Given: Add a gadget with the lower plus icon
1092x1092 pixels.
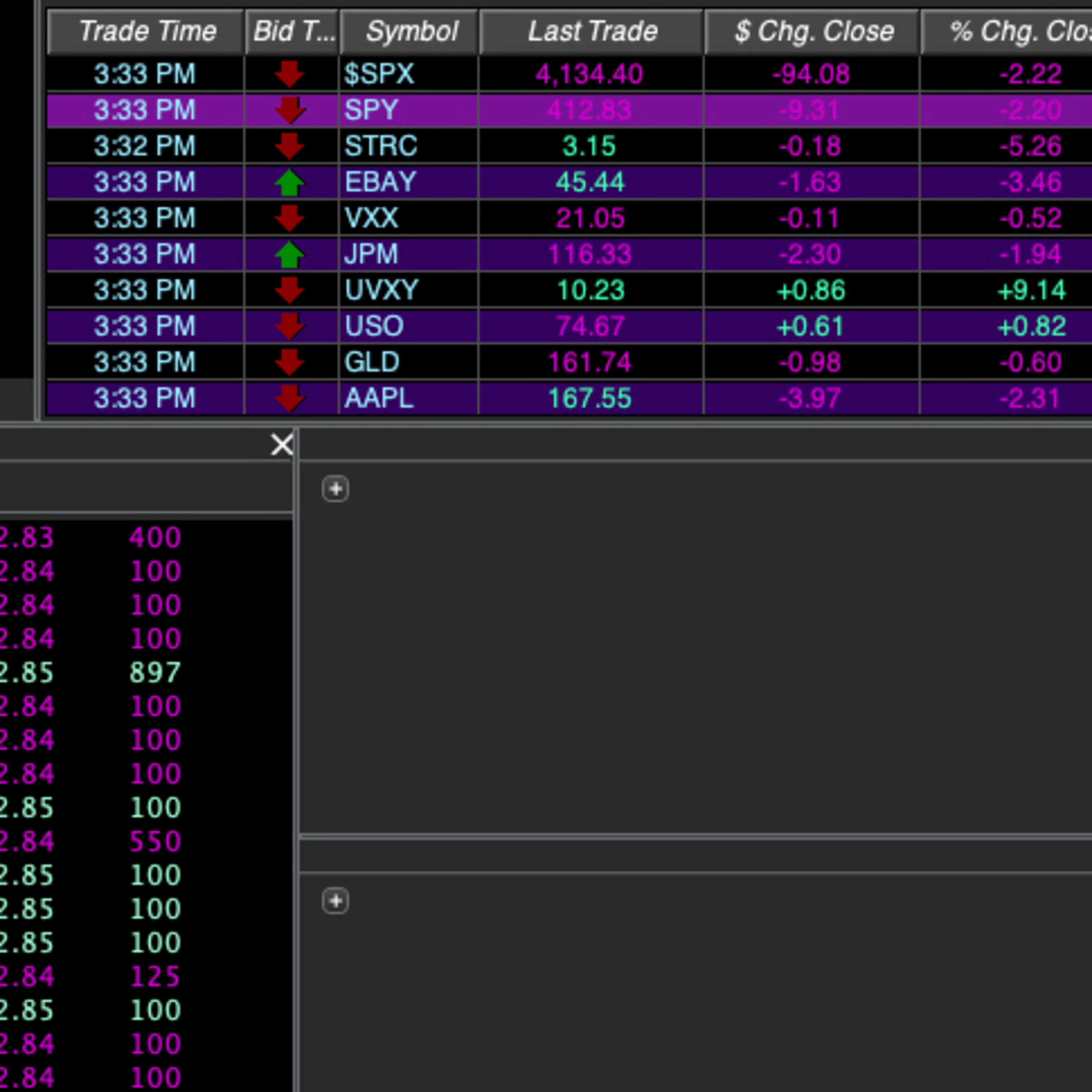Looking at the screenshot, I should click(335, 901).
